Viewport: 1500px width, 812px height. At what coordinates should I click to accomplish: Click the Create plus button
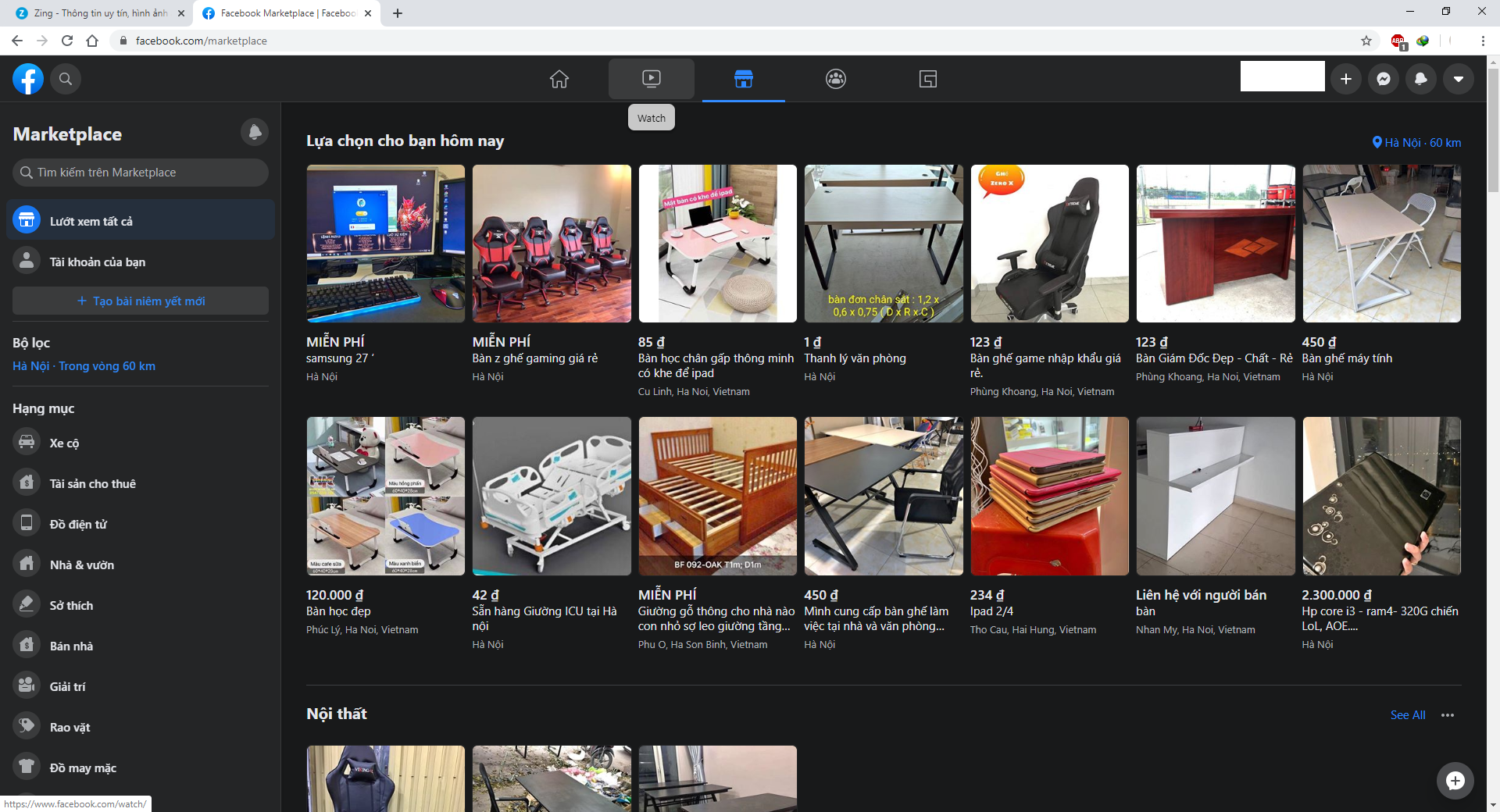pos(1346,79)
